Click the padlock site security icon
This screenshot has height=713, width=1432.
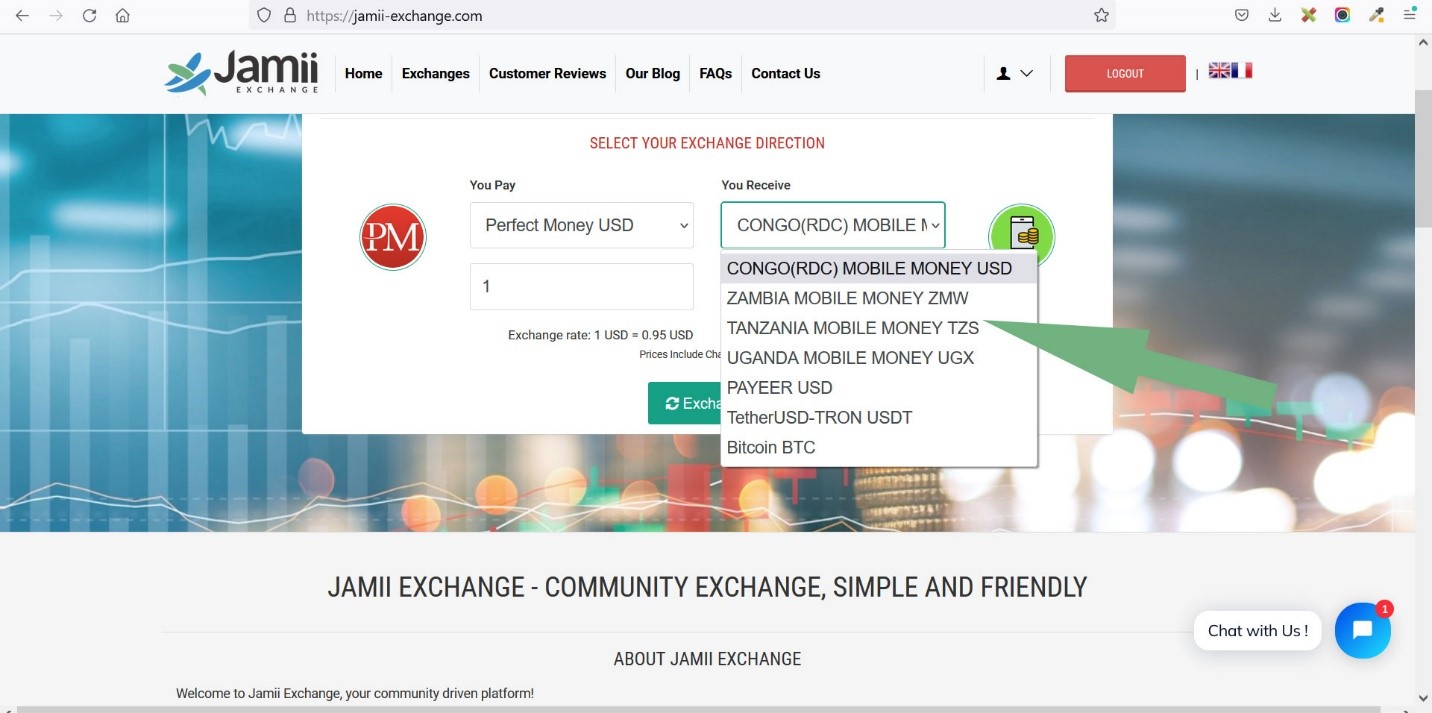tap(290, 16)
